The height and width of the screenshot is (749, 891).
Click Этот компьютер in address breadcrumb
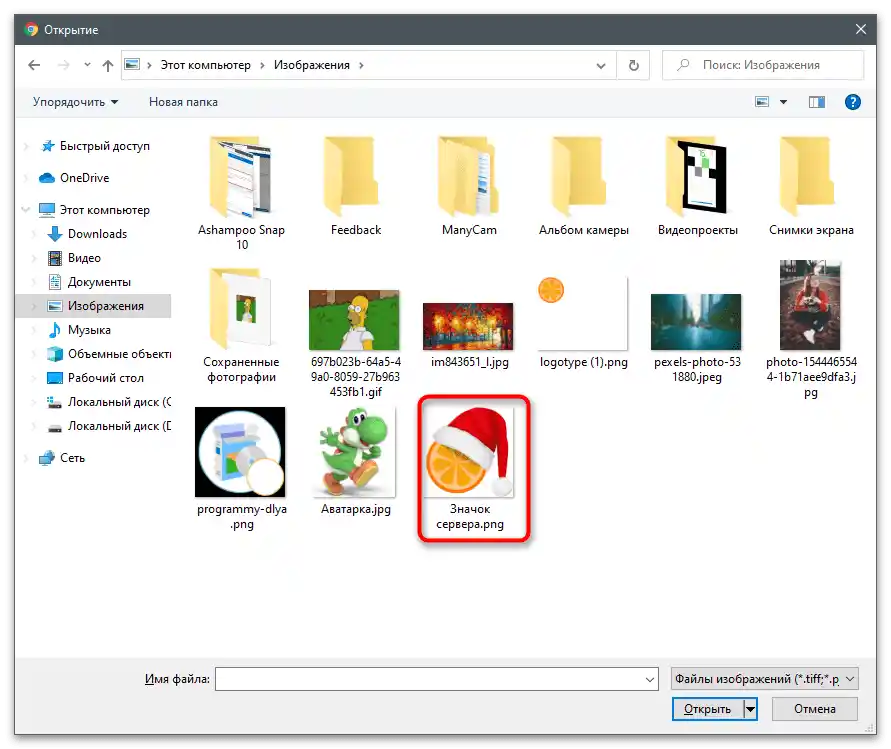[x=205, y=65]
